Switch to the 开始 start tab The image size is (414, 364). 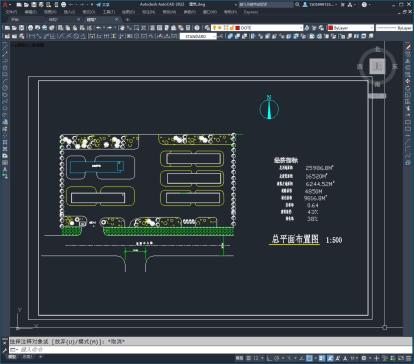point(15,20)
